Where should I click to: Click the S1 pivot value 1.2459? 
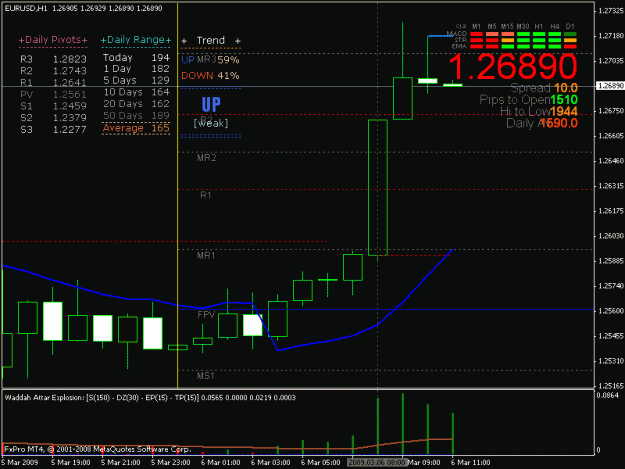(70, 106)
